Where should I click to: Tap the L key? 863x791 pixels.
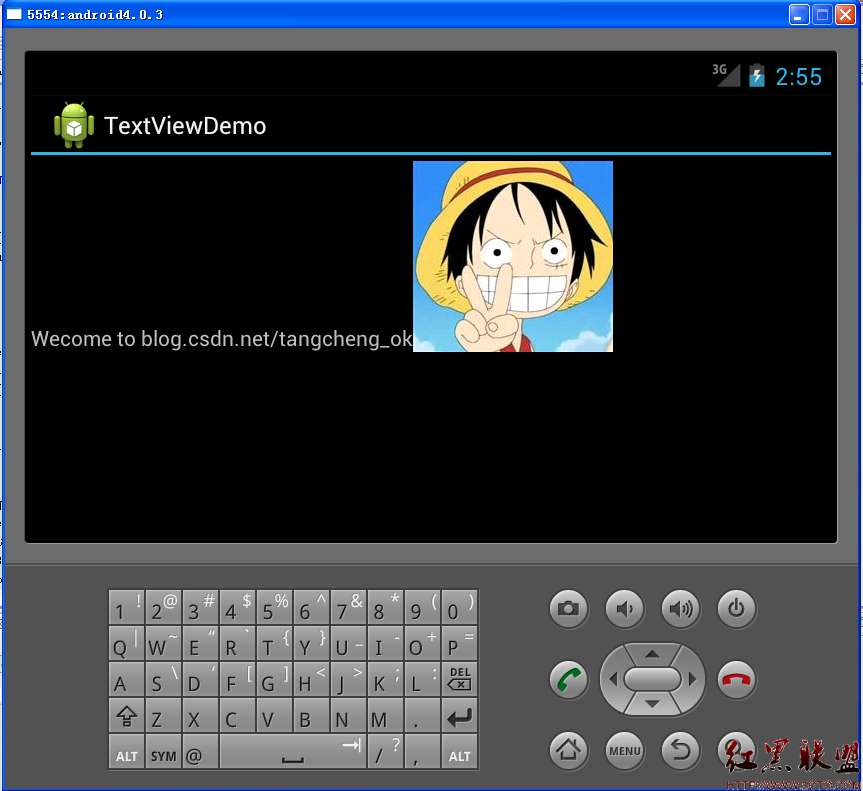pos(422,679)
